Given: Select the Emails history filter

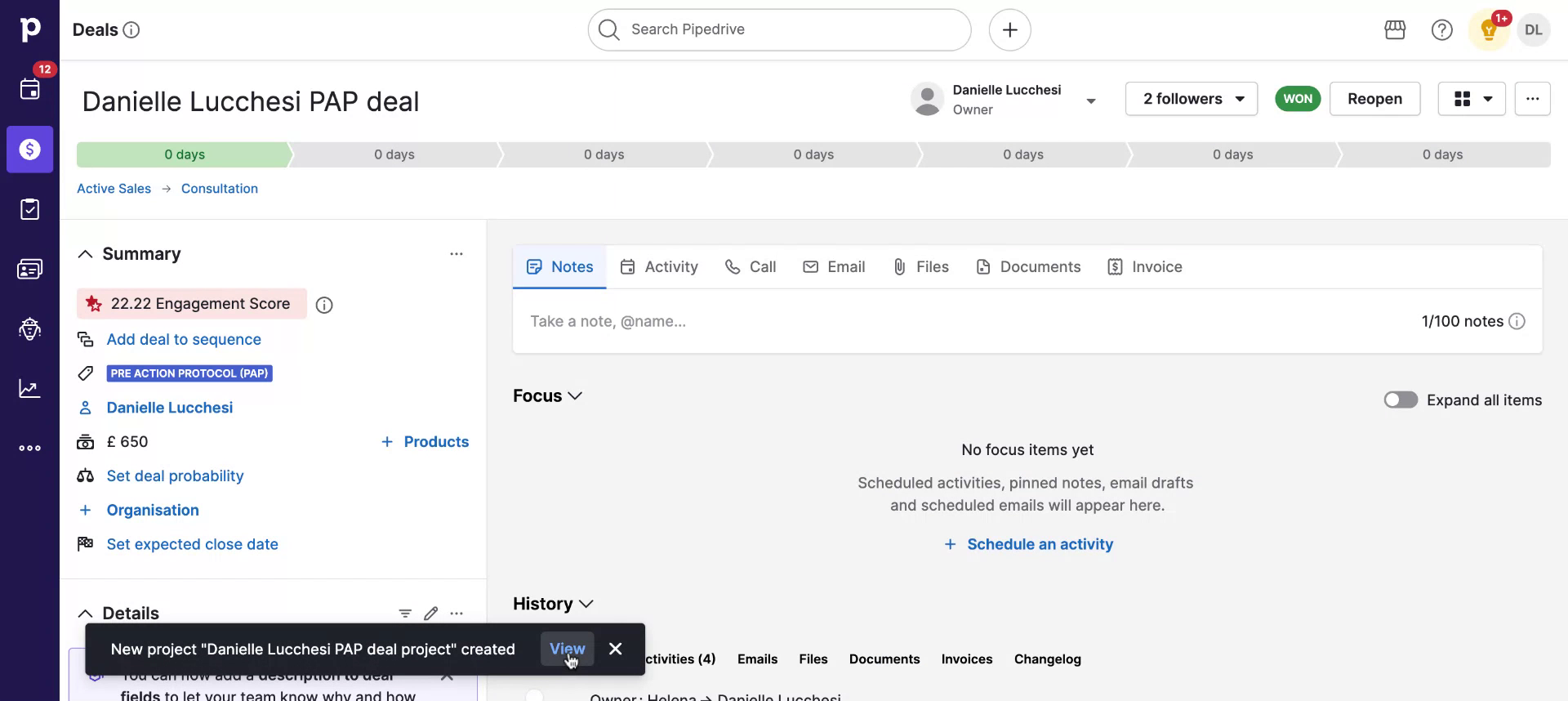Looking at the screenshot, I should tap(757, 659).
